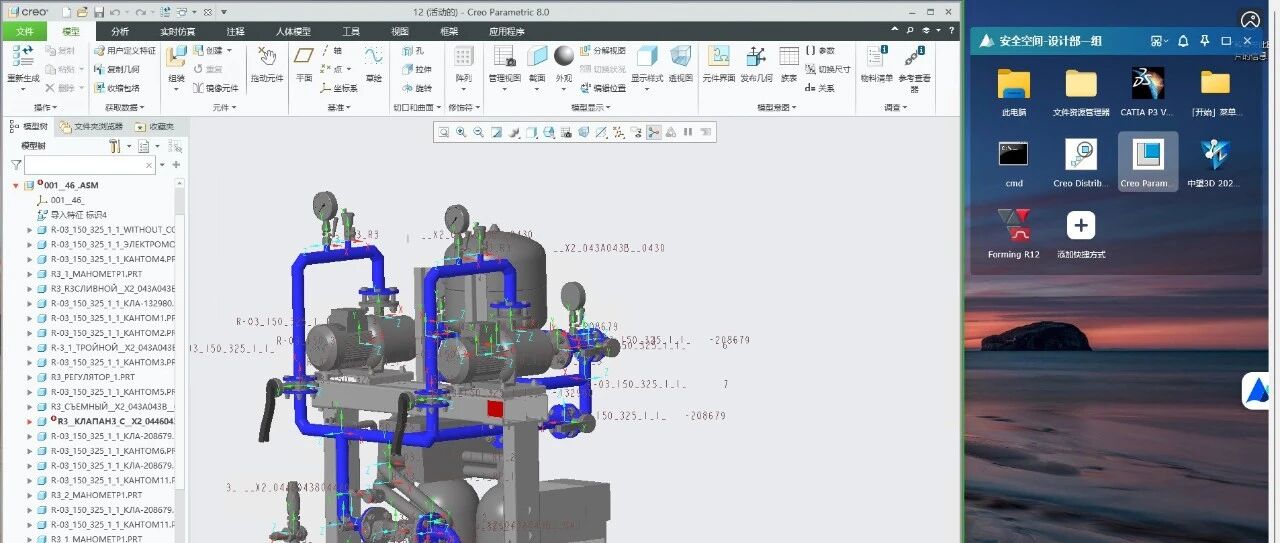Open the 模型显示 group dropdown
The height and width of the screenshot is (543, 1280).
pos(590,107)
